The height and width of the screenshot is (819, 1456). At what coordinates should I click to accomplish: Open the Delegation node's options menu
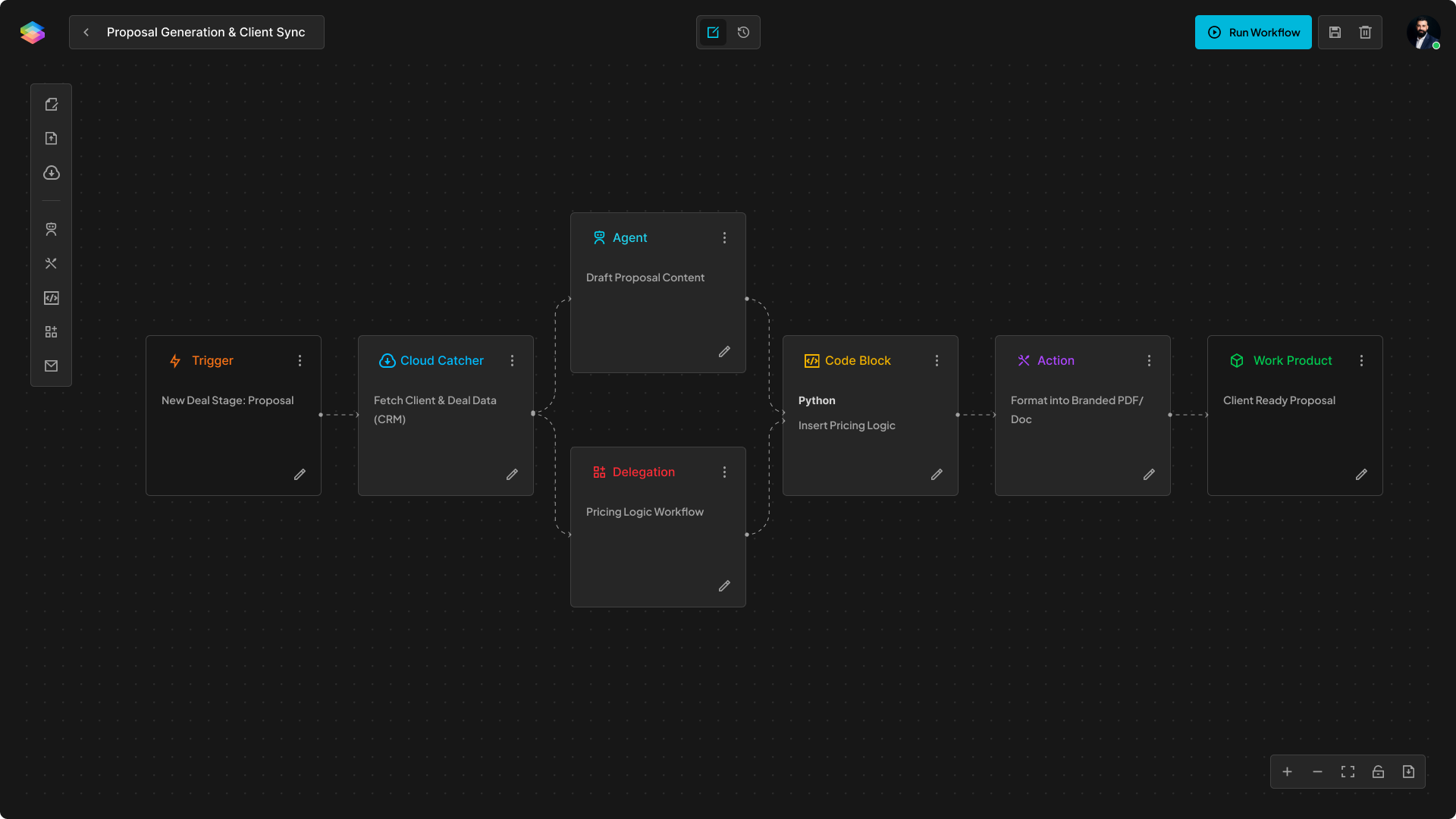(x=724, y=472)
